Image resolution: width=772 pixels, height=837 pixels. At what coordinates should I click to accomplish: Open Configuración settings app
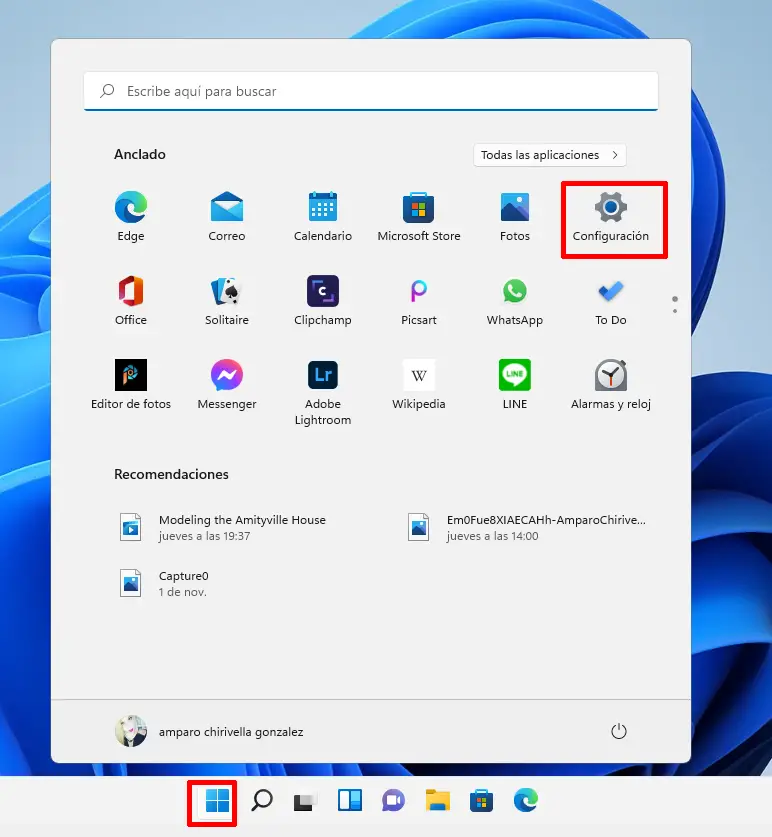(x=611, y=217)
